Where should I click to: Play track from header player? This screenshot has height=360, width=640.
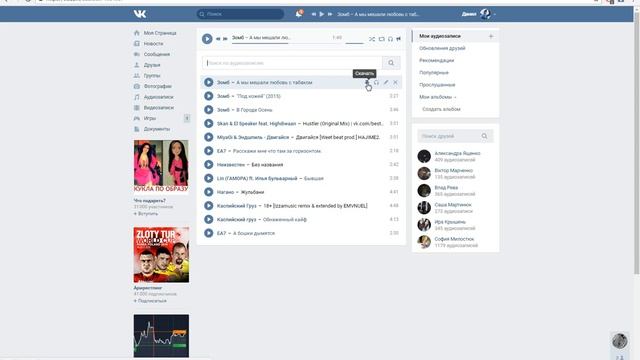click(322, 14)
